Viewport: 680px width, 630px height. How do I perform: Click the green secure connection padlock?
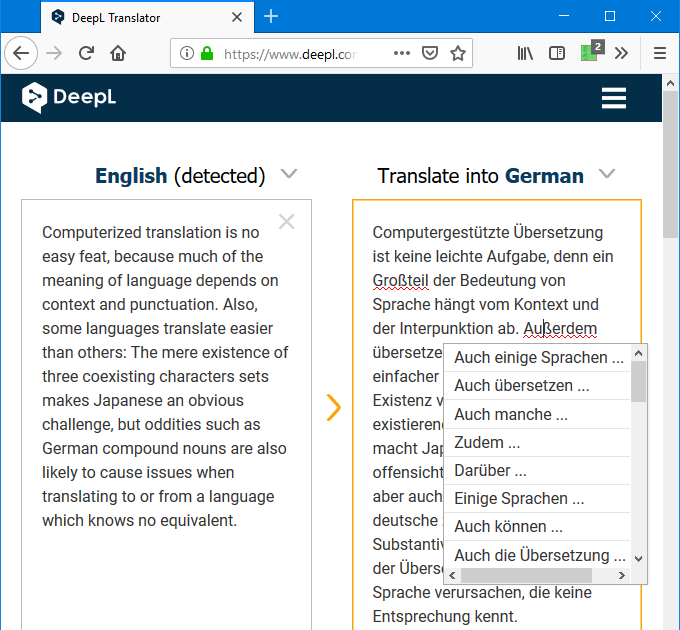(x=207, y=53)
